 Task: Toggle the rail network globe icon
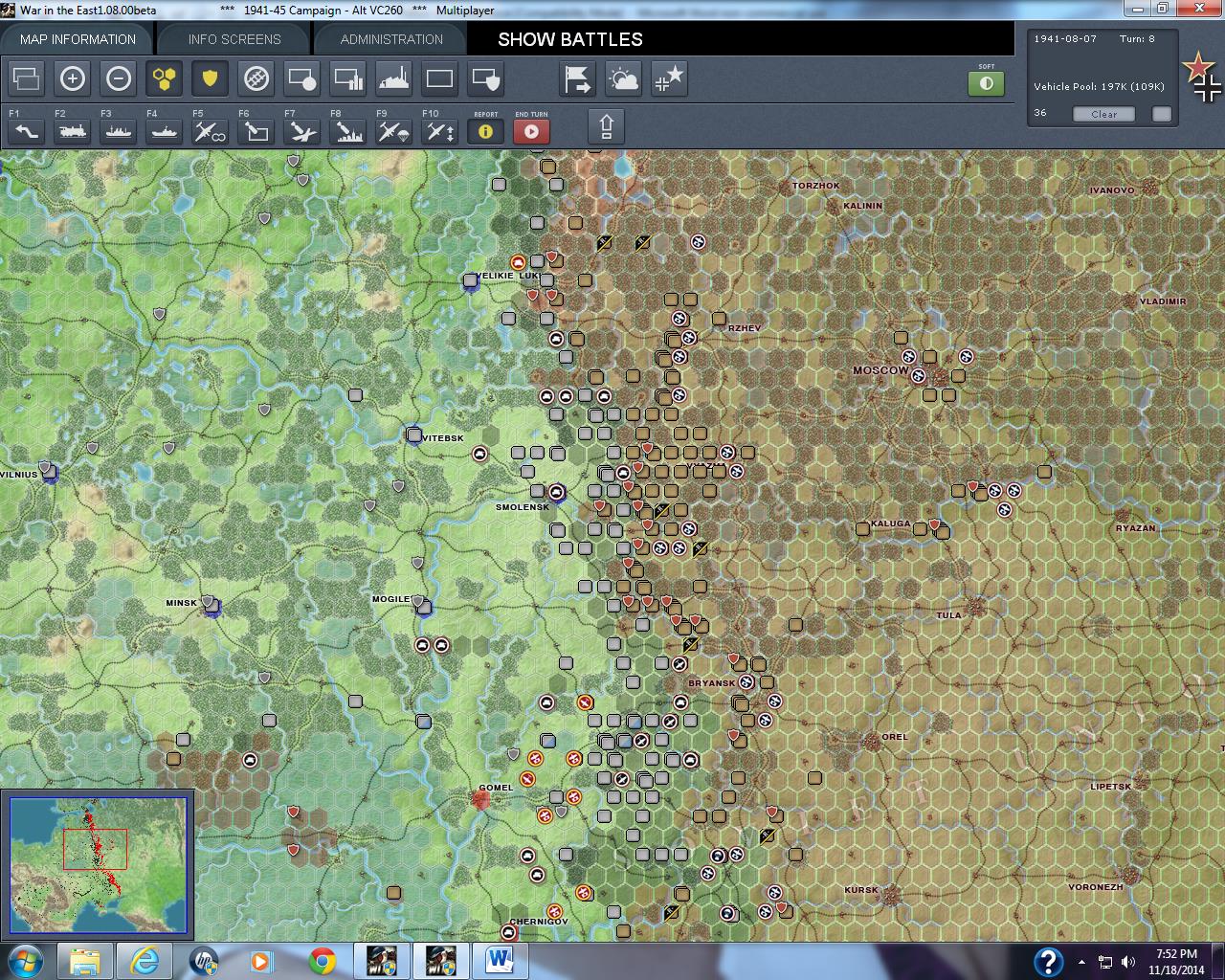coord(256,78)
